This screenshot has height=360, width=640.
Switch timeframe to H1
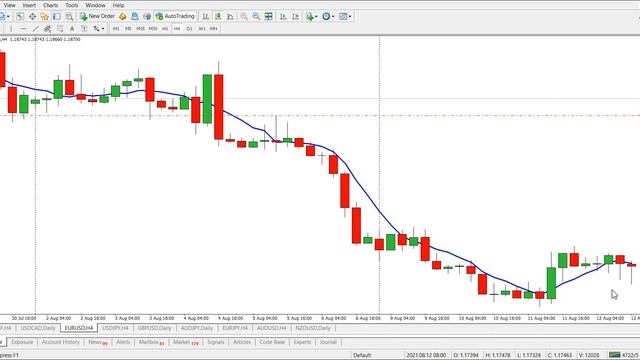[165, 29]
